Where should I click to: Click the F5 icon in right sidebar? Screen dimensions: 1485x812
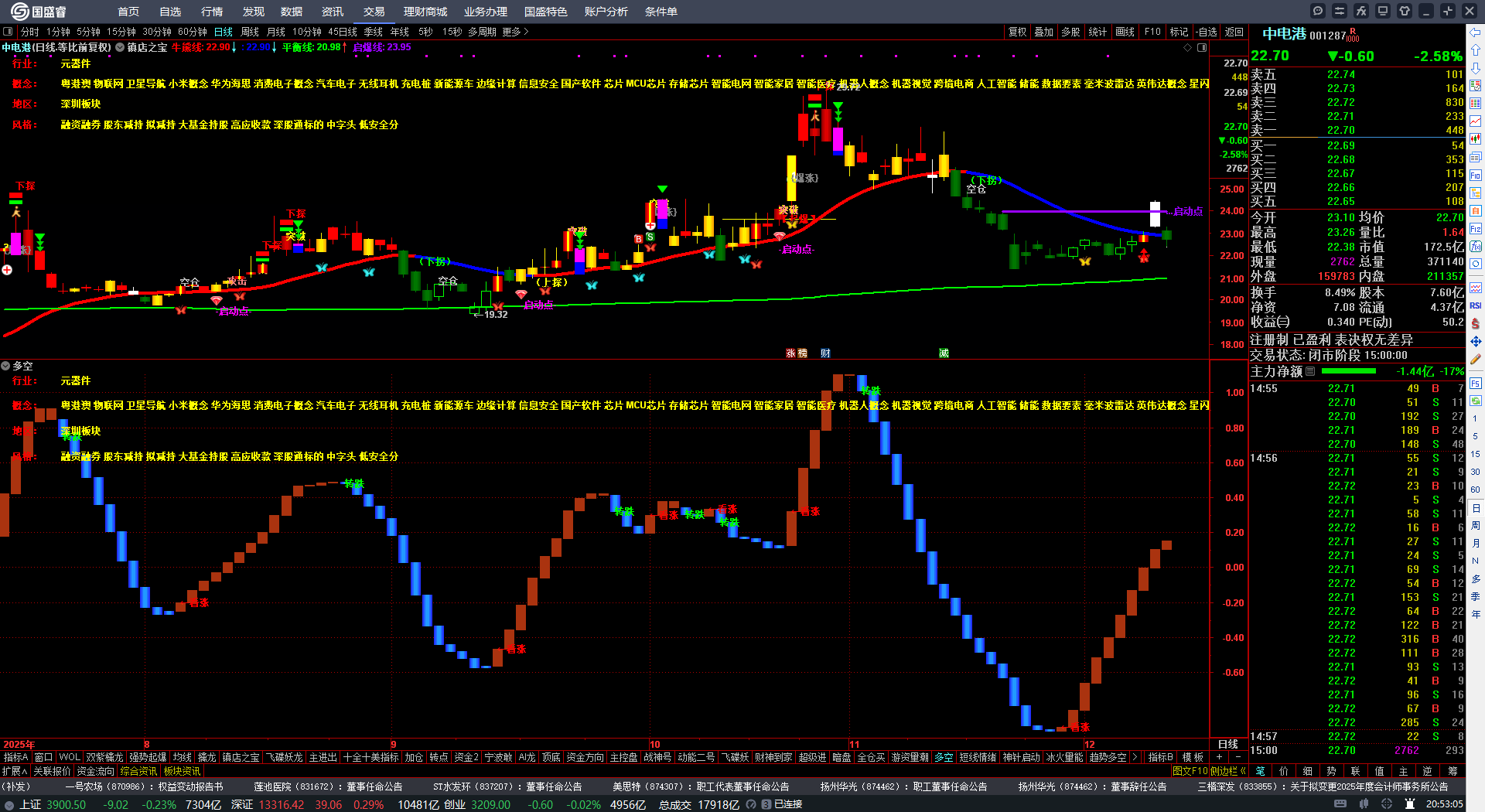(1476, 383)
